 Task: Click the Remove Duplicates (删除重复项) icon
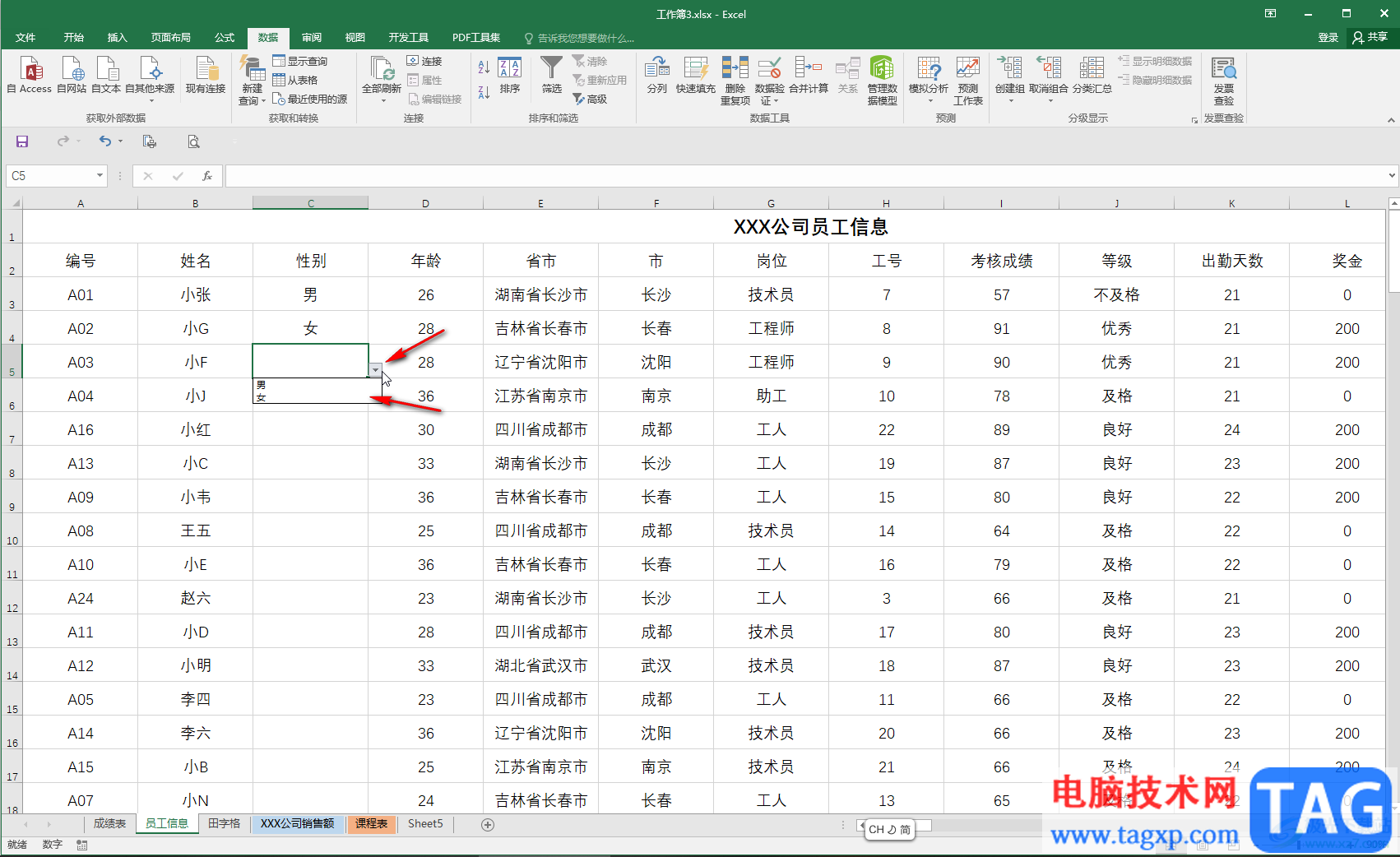[x=735, y=69]
